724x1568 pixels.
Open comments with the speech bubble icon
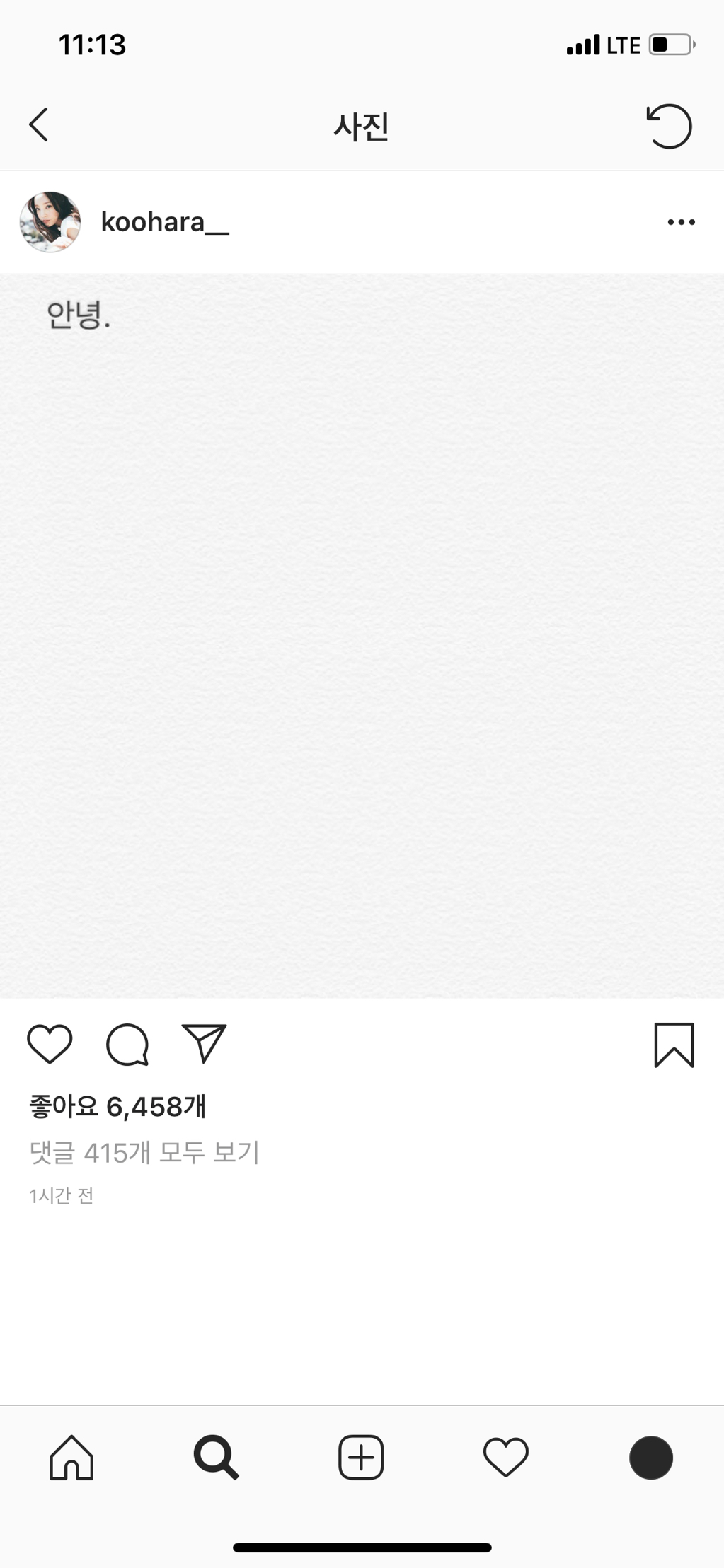pos(127,1044)
